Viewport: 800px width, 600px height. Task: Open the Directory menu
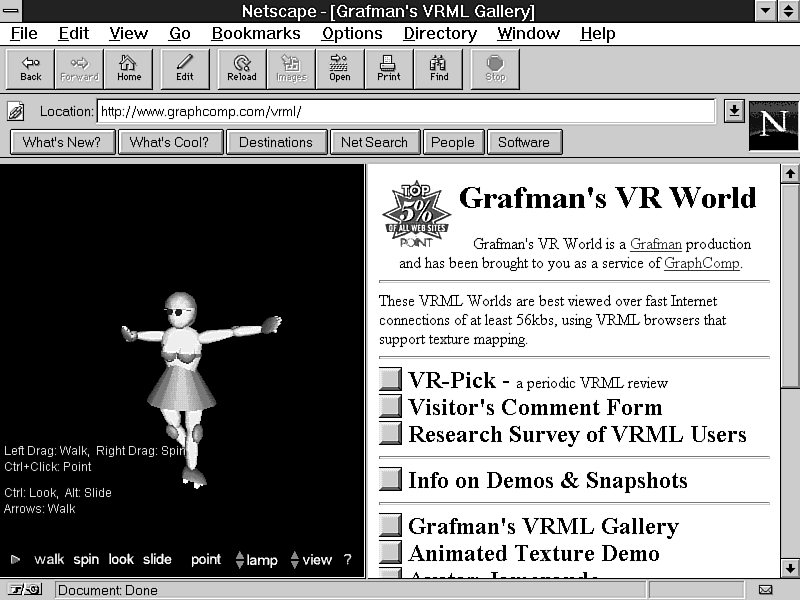pos(439,33)
